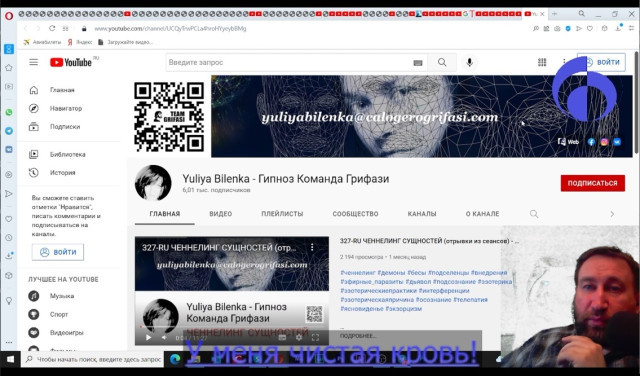Image resolution: width=640 pixels, height=376 pixels.
Task: Select the ГЛАВНАЯ channel tab
Action: pyautogui.click(x=165, y=214)
